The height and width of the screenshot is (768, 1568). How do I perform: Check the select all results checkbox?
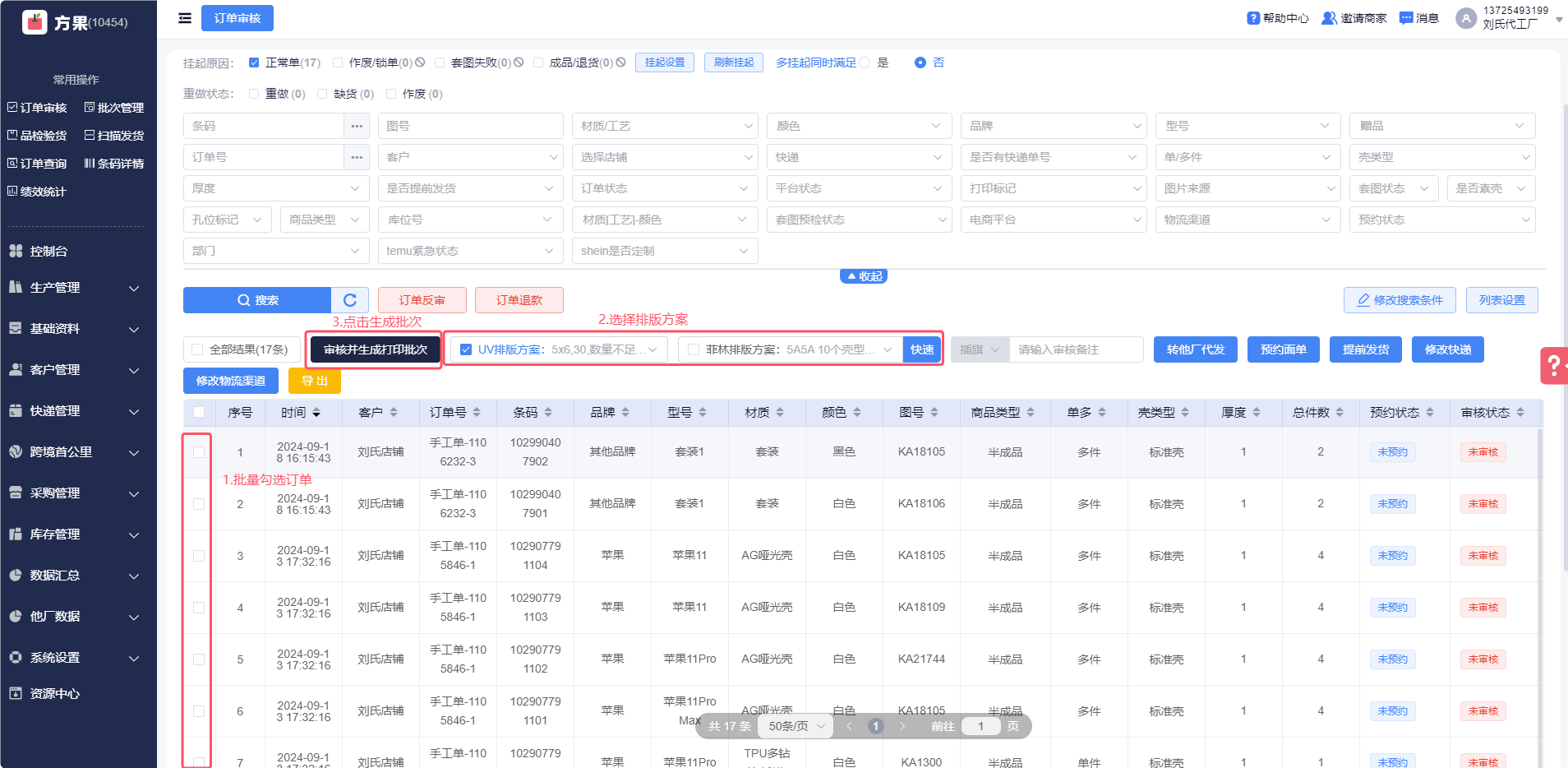(197, 349)
